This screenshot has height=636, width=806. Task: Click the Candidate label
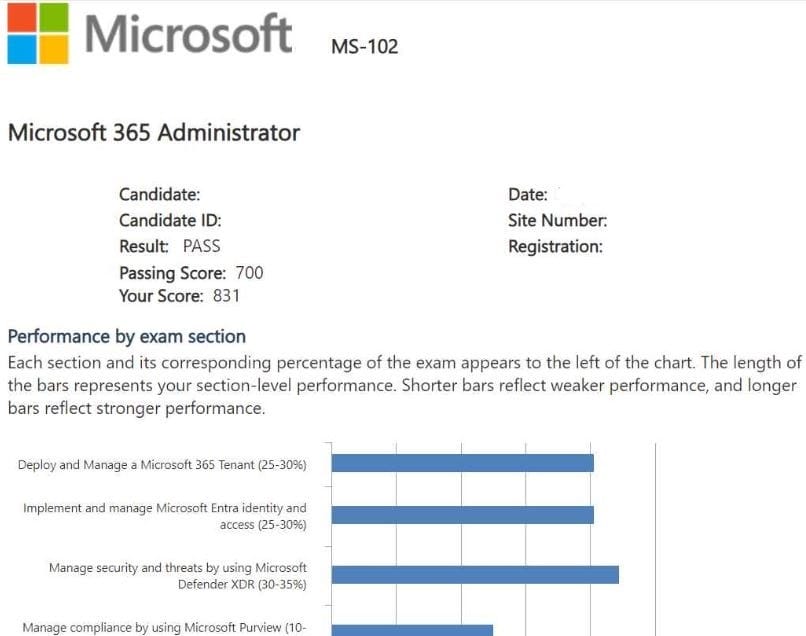coord(159,195)
